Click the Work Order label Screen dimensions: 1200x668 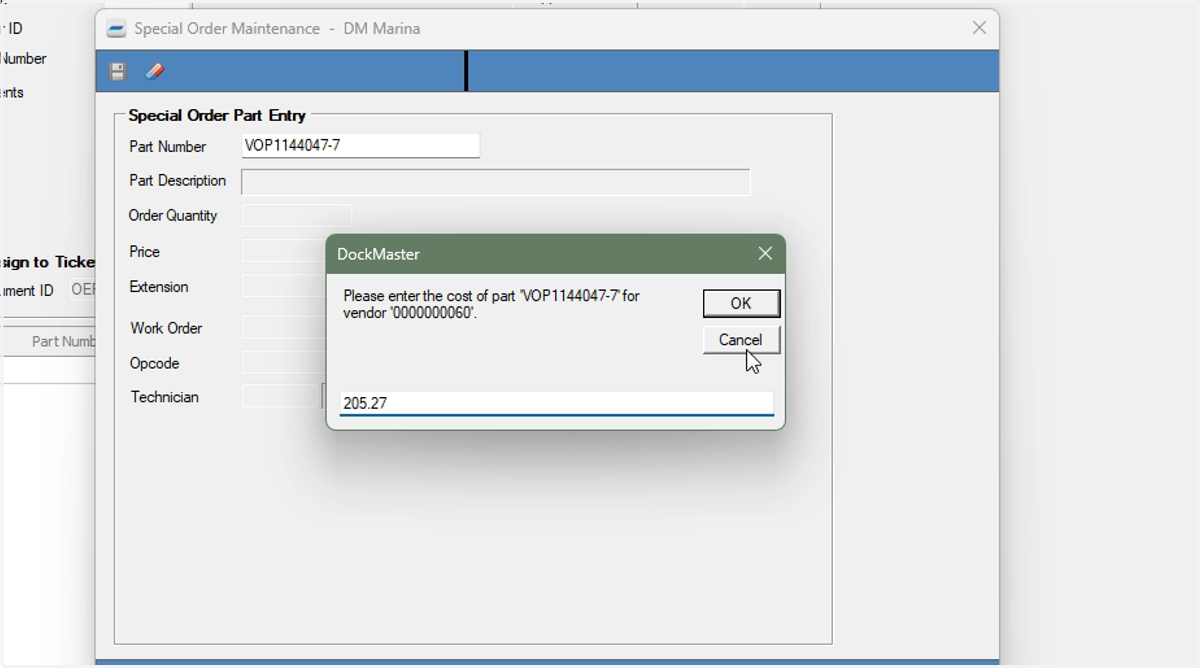tap(166, 328)
